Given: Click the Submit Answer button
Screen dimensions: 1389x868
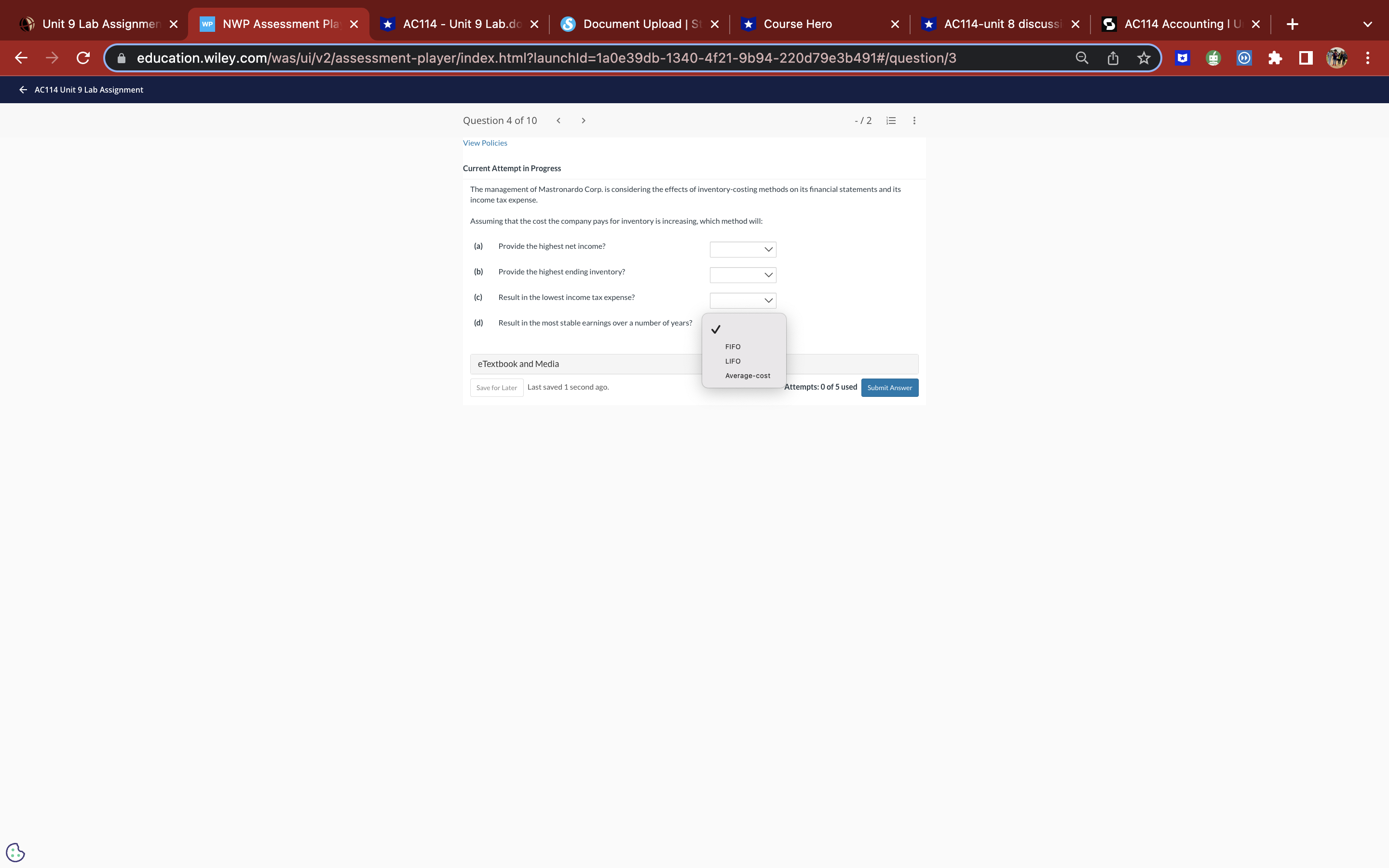Looking at the screenshot, I should coord(889,388).
